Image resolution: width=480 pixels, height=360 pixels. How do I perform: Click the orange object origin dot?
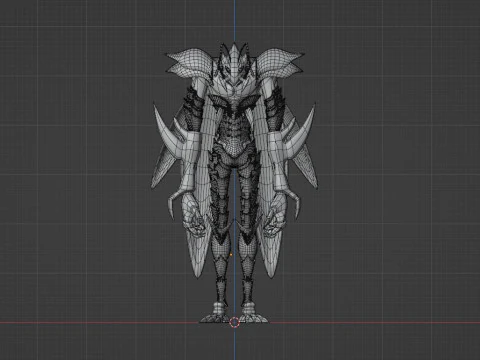[231, 255]
